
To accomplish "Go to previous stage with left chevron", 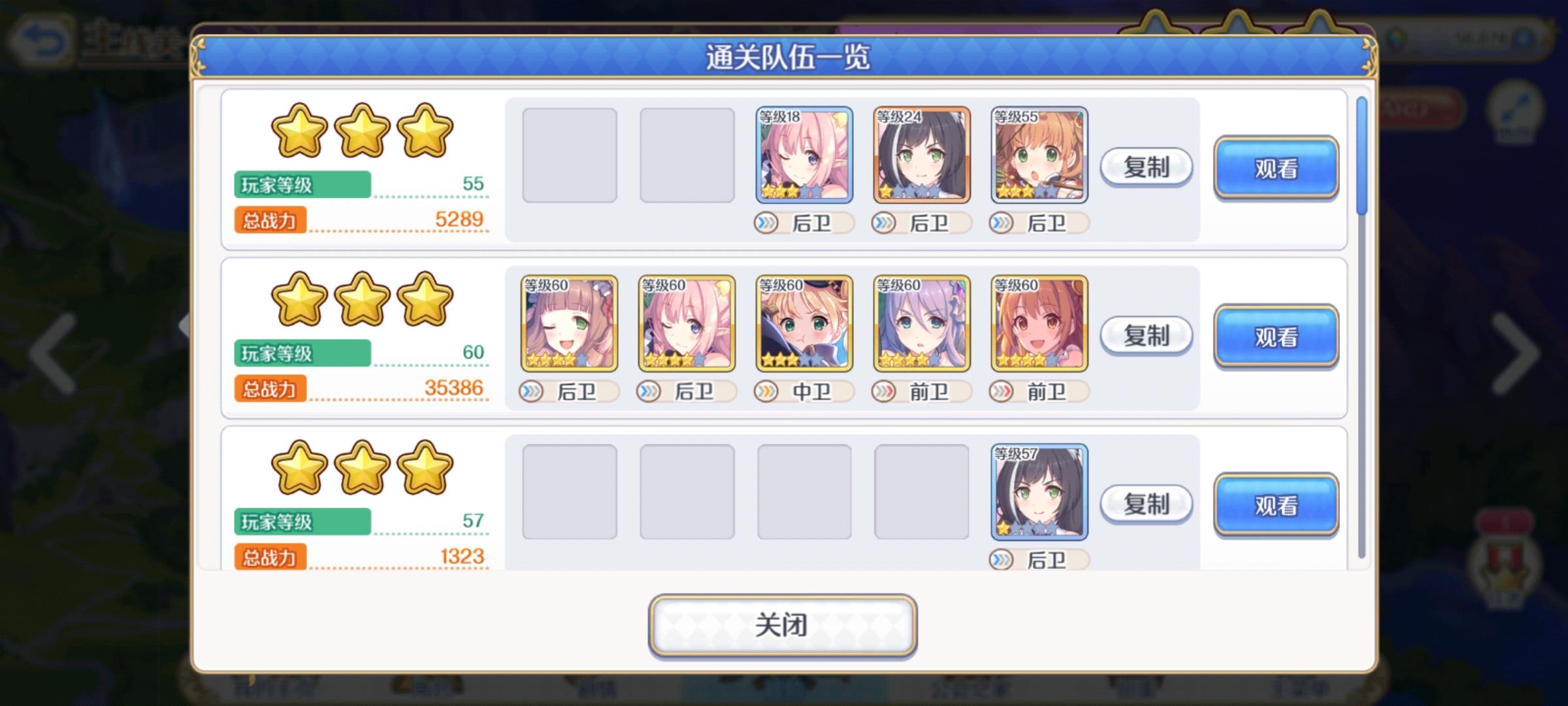I will [x=52, y=354].
